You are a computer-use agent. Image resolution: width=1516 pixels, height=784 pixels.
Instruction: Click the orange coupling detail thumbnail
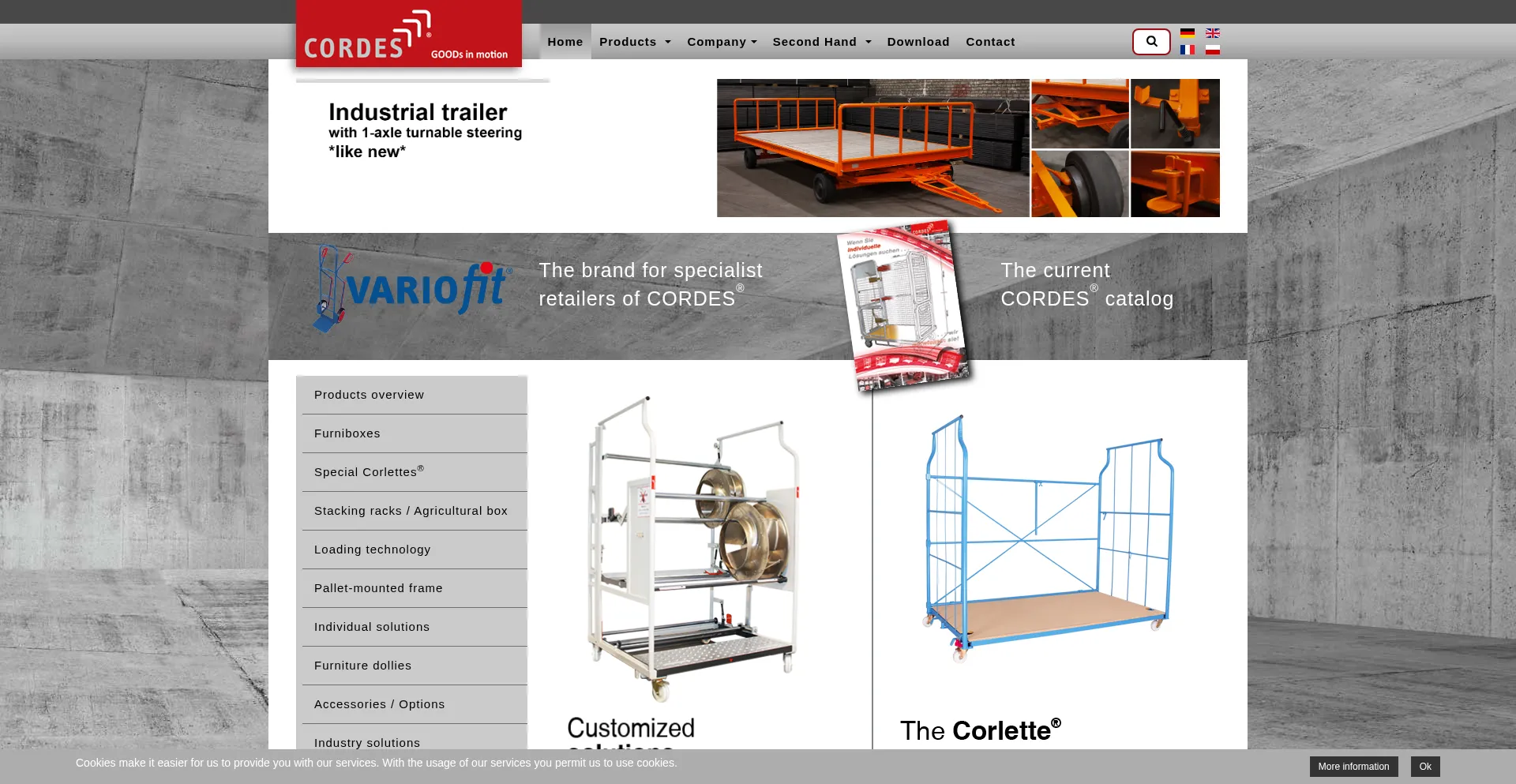[x=1175, y=184]
